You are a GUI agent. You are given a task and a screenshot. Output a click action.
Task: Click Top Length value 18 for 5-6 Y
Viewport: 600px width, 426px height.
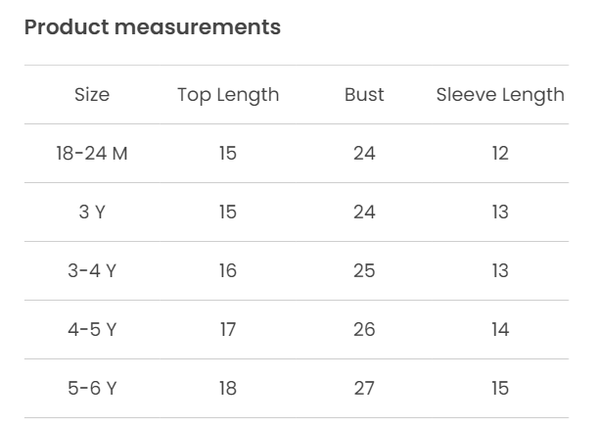[228, 388]
